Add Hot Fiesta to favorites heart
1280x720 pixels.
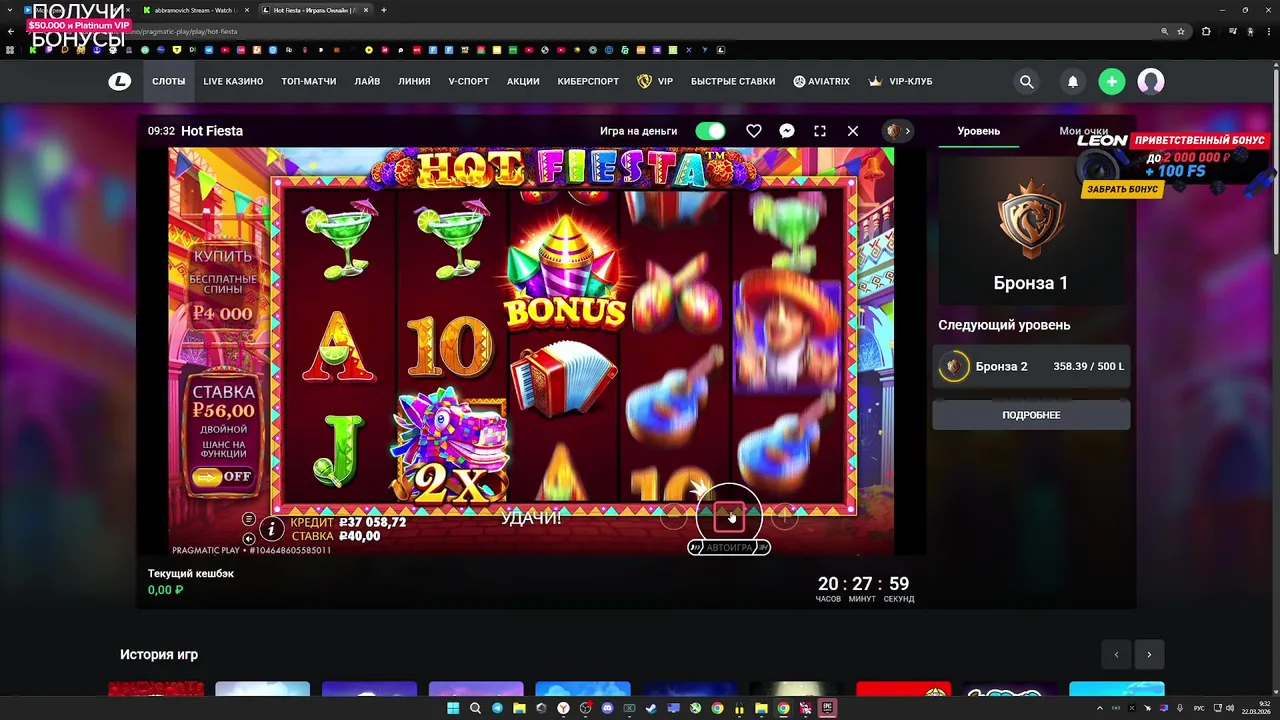pos(754,131)
